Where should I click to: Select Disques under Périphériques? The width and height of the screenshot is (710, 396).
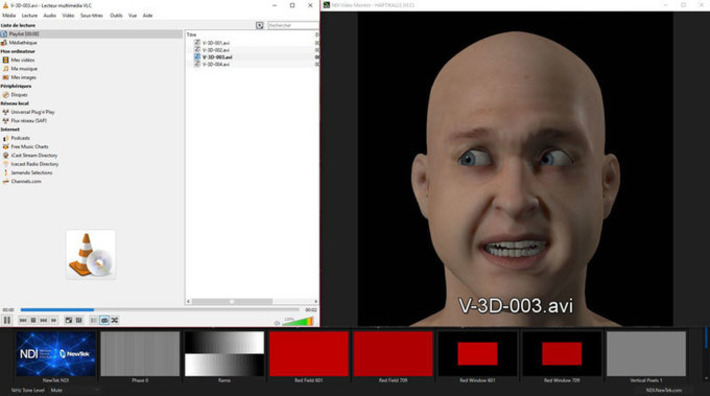[19, 95]
